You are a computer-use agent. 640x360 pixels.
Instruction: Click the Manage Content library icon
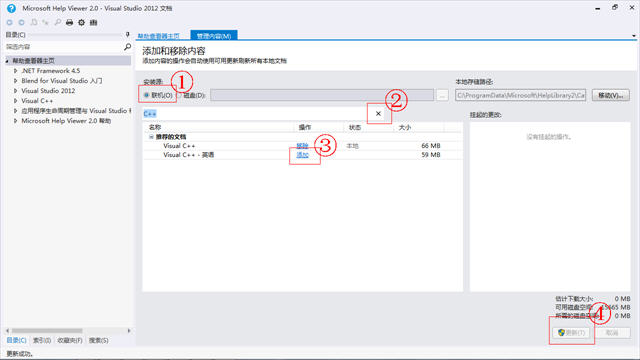click(x=93, y=22)
